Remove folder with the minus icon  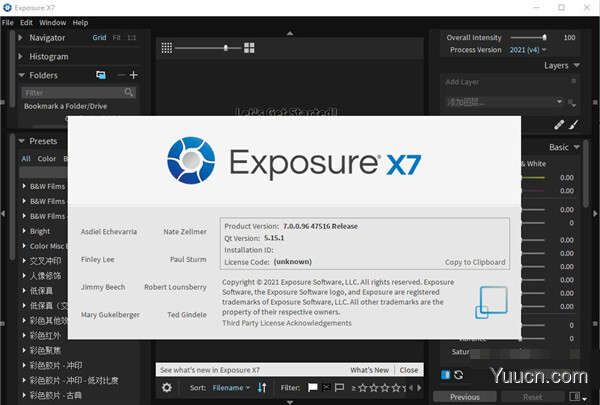tap(121, 75)
